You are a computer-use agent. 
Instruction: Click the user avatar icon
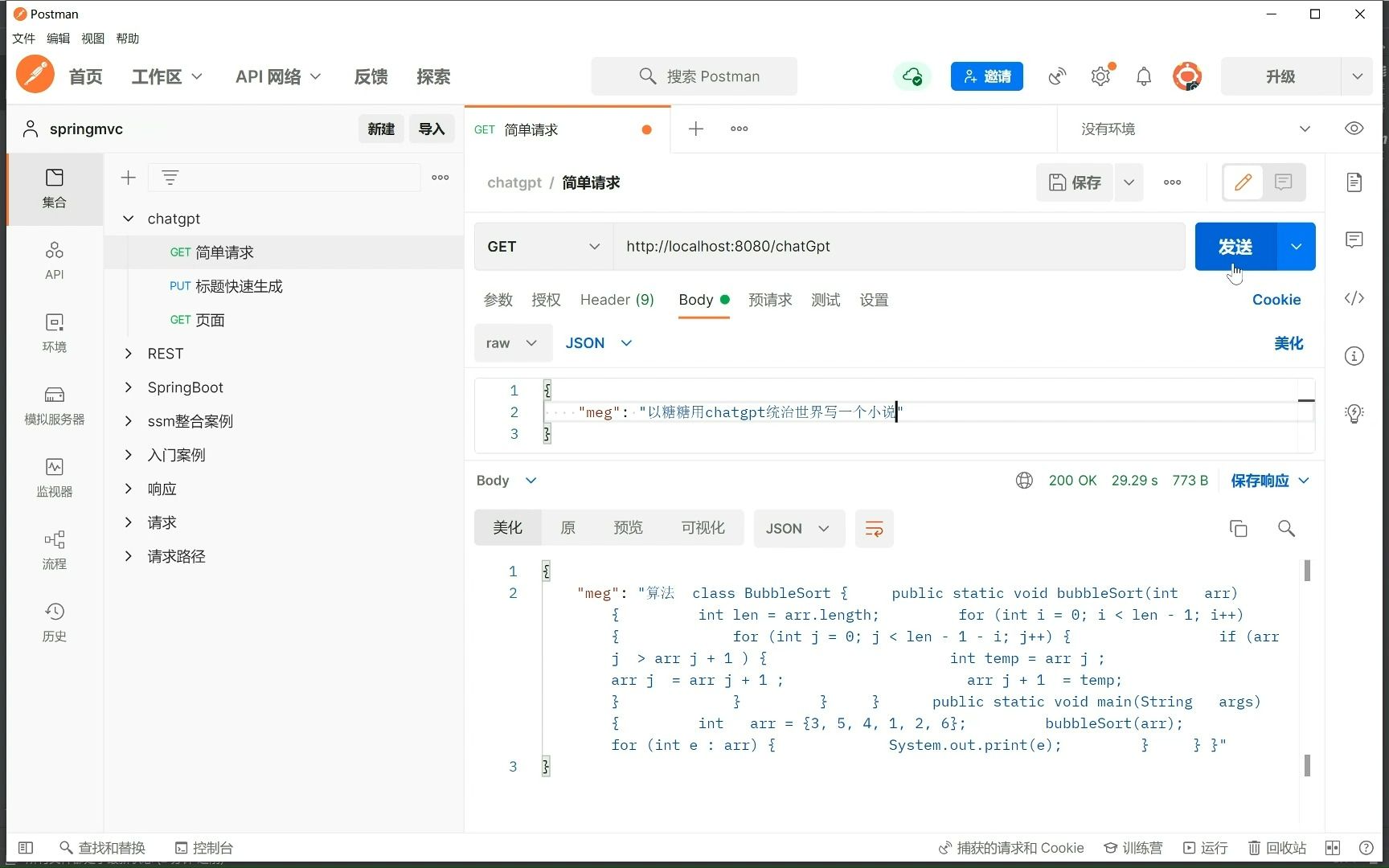1187,76
